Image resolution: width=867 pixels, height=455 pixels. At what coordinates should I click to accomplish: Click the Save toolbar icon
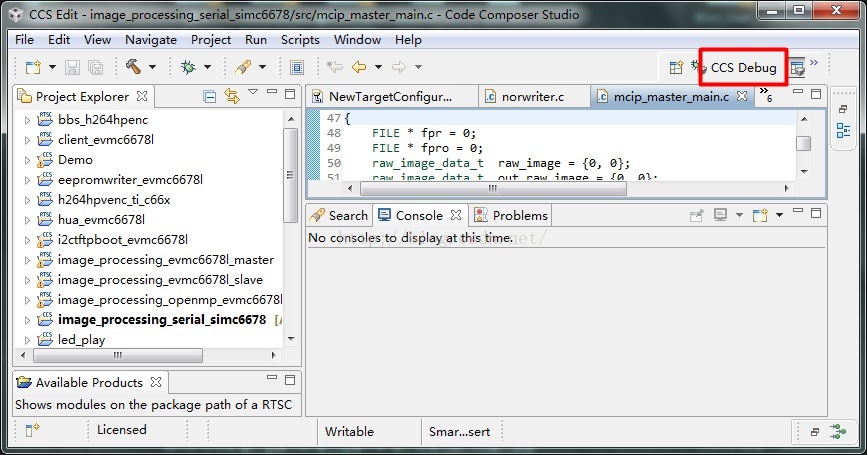coord(72,67)
